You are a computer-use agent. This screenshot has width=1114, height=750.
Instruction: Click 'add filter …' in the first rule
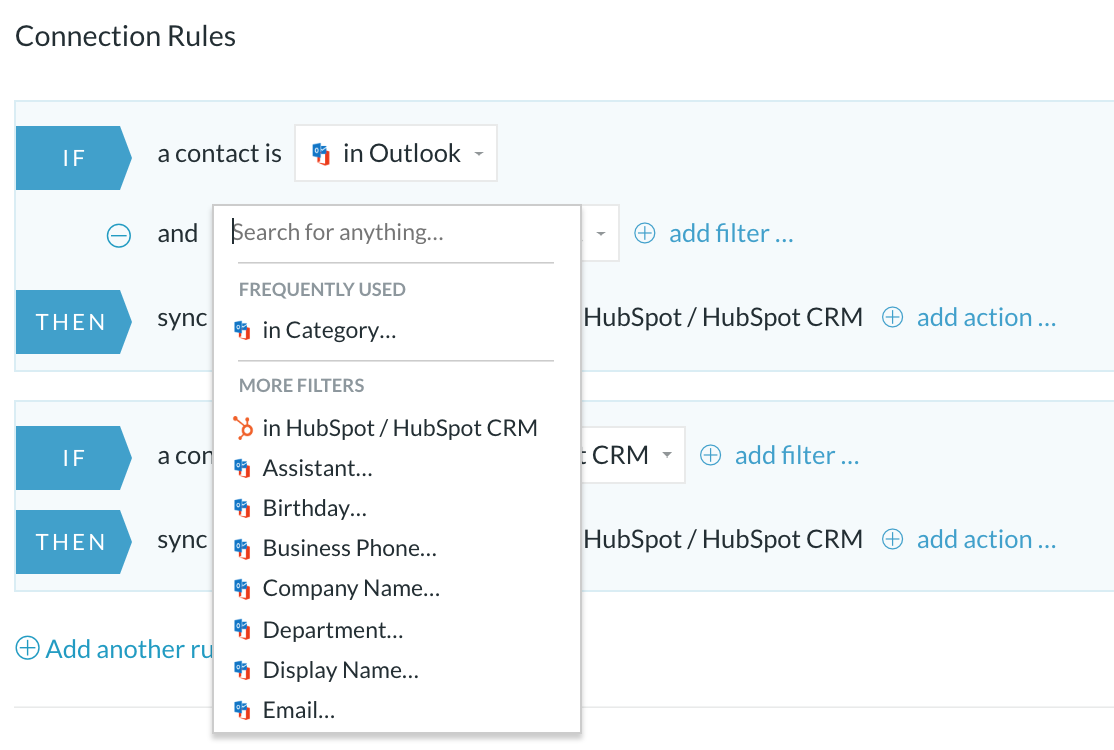(x=731, y=234)
